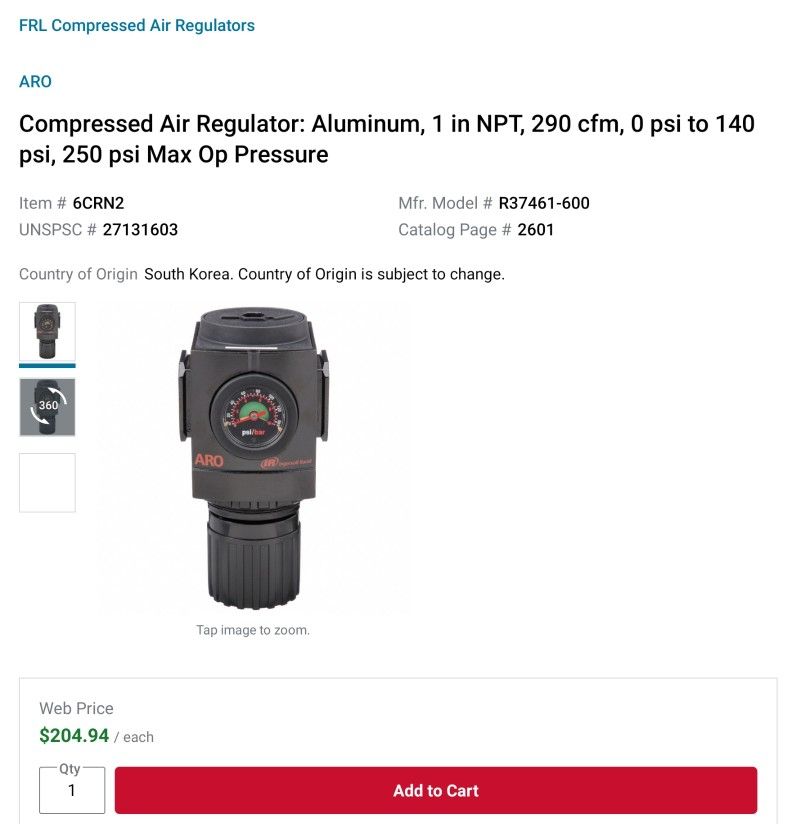796x824 pixels.
Task: Click the Web Price label
Action: coord(75,708)
